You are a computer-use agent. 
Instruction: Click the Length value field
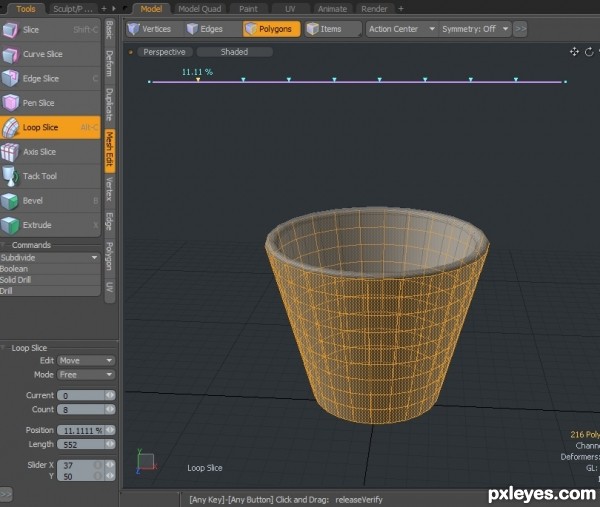[81, 445]
